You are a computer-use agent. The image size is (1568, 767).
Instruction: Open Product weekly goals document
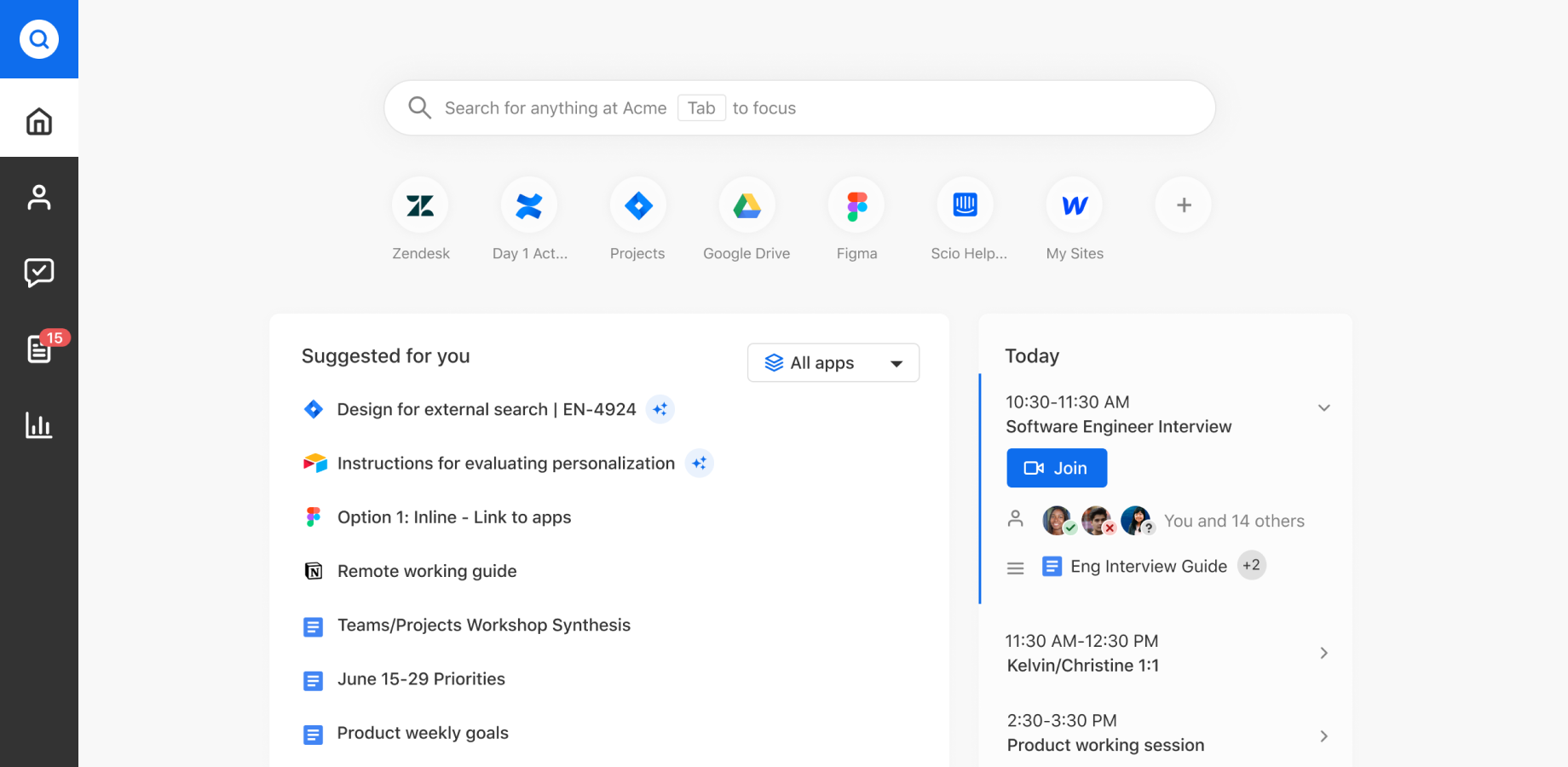coord(423,733)
